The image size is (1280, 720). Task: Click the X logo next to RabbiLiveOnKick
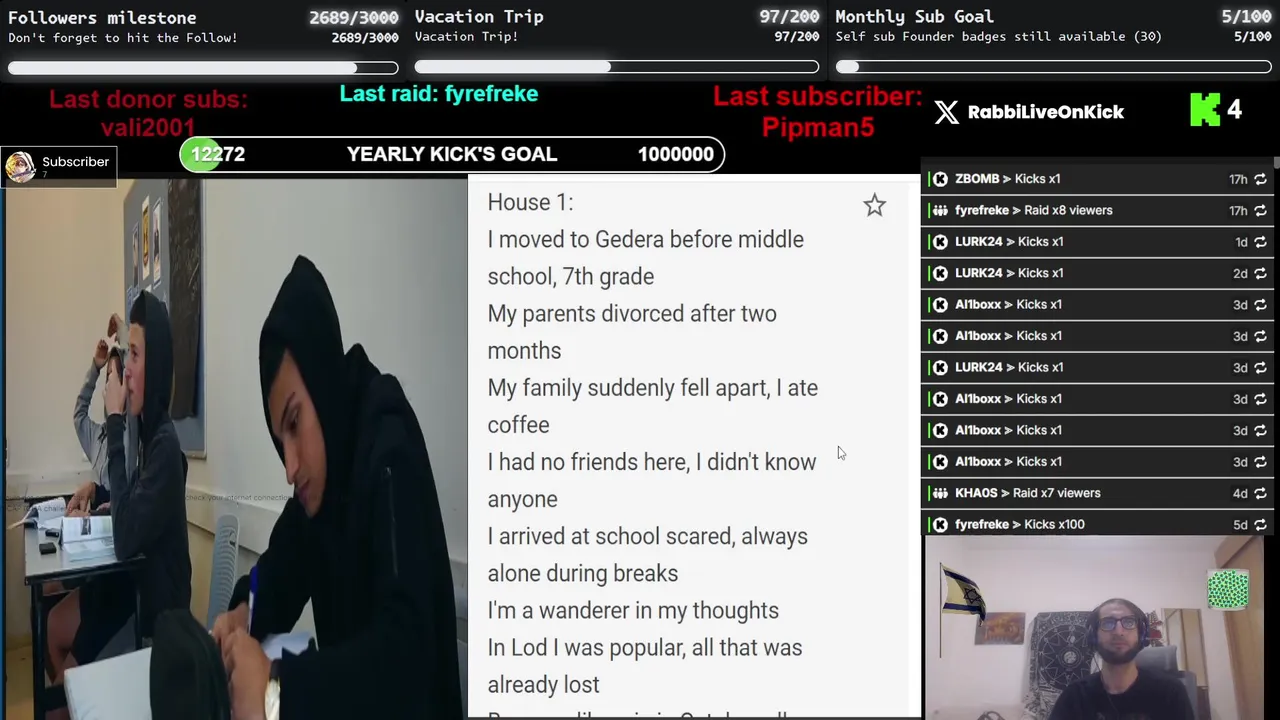[946, 112]
